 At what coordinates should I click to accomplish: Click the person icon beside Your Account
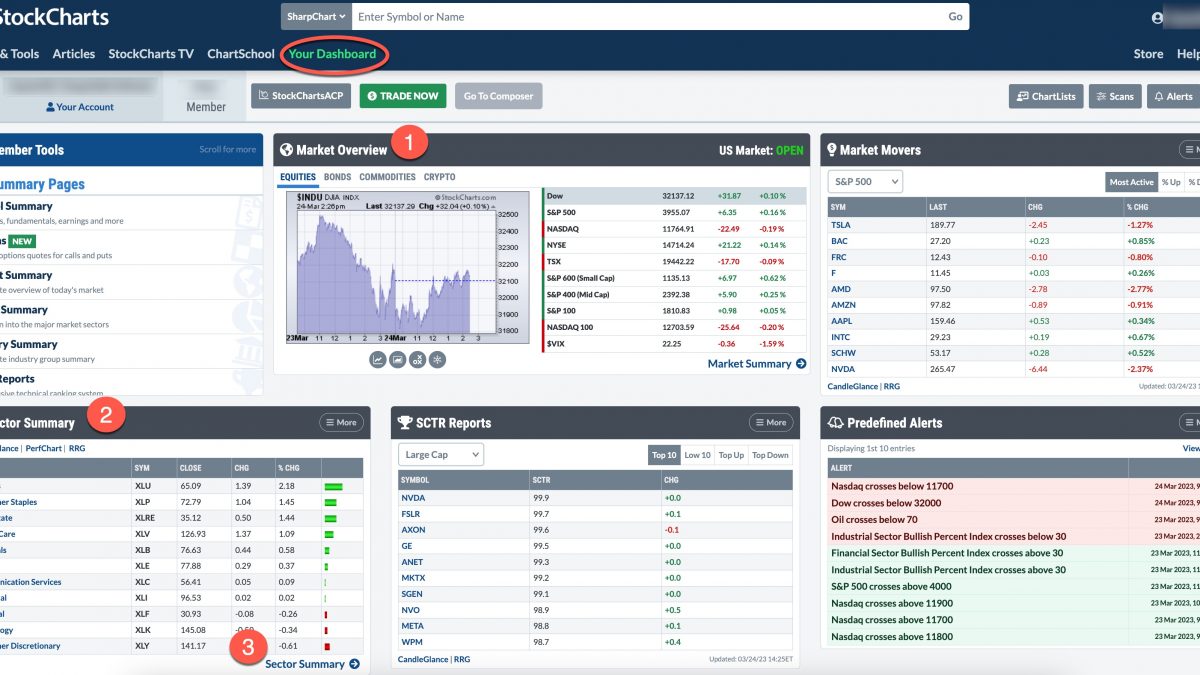[50, 107]
